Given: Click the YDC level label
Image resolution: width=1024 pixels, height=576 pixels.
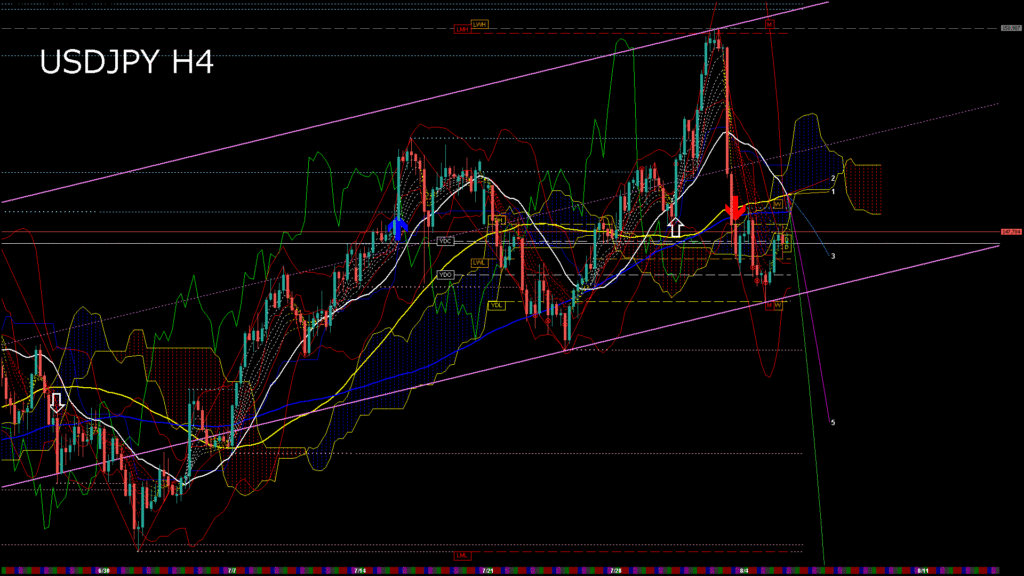Looking at the screenshot, I should pyautogui.click(x=446, y=241).
